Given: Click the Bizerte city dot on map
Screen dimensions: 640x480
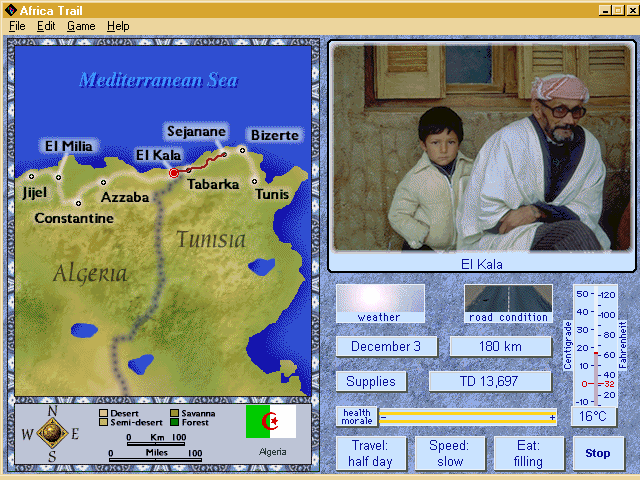Looking at the screenshot, I should 242,150.
